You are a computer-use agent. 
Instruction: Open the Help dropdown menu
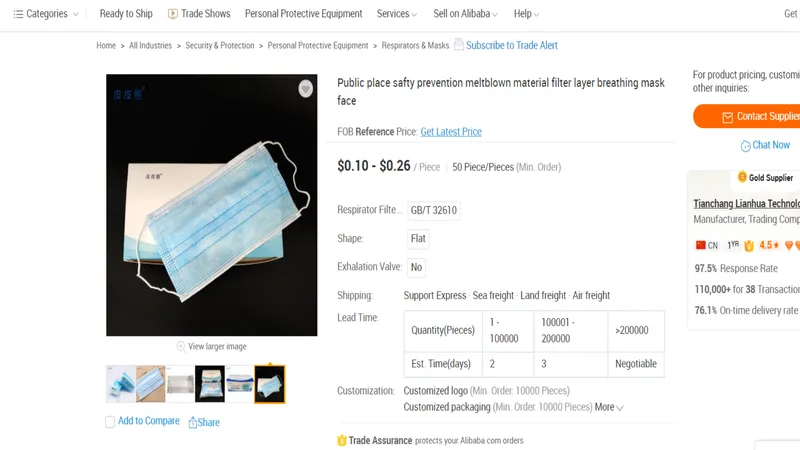click(526, 14)
